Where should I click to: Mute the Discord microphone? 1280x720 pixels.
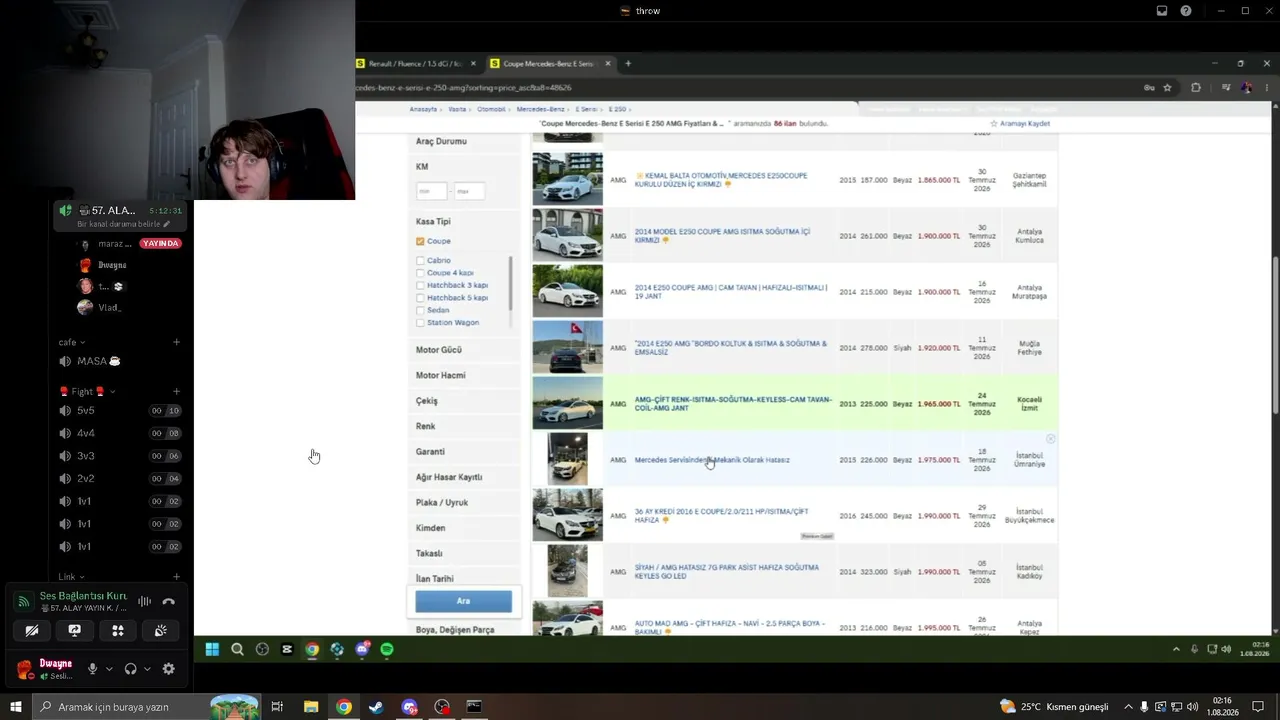[93, 669]
